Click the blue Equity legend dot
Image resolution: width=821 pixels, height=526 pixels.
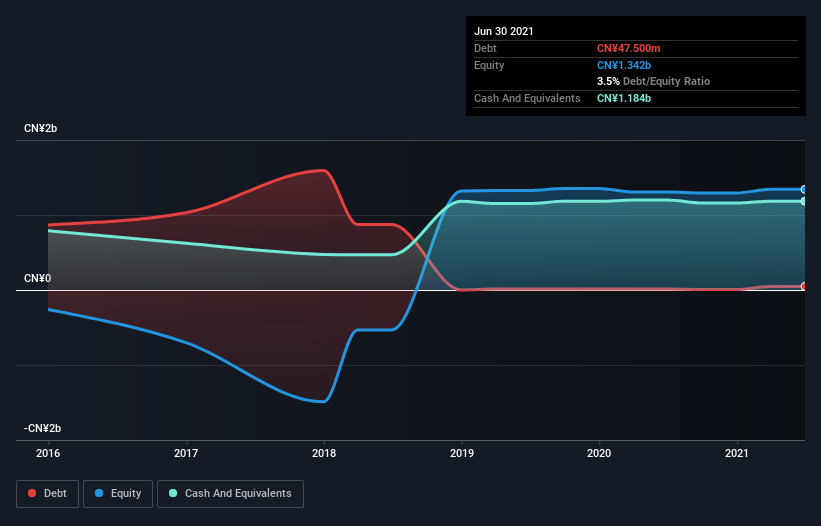pos(99,493)
